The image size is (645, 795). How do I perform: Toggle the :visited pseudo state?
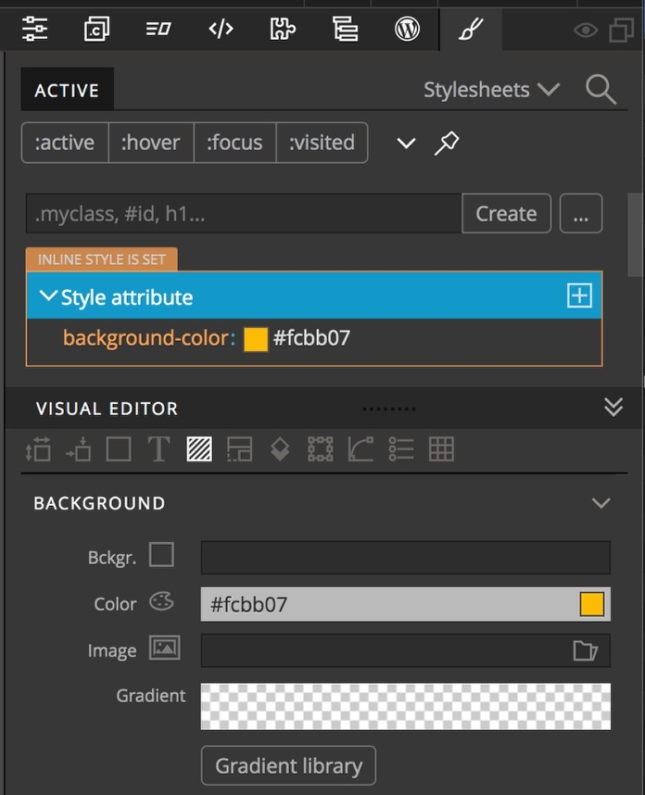(321, 142)
